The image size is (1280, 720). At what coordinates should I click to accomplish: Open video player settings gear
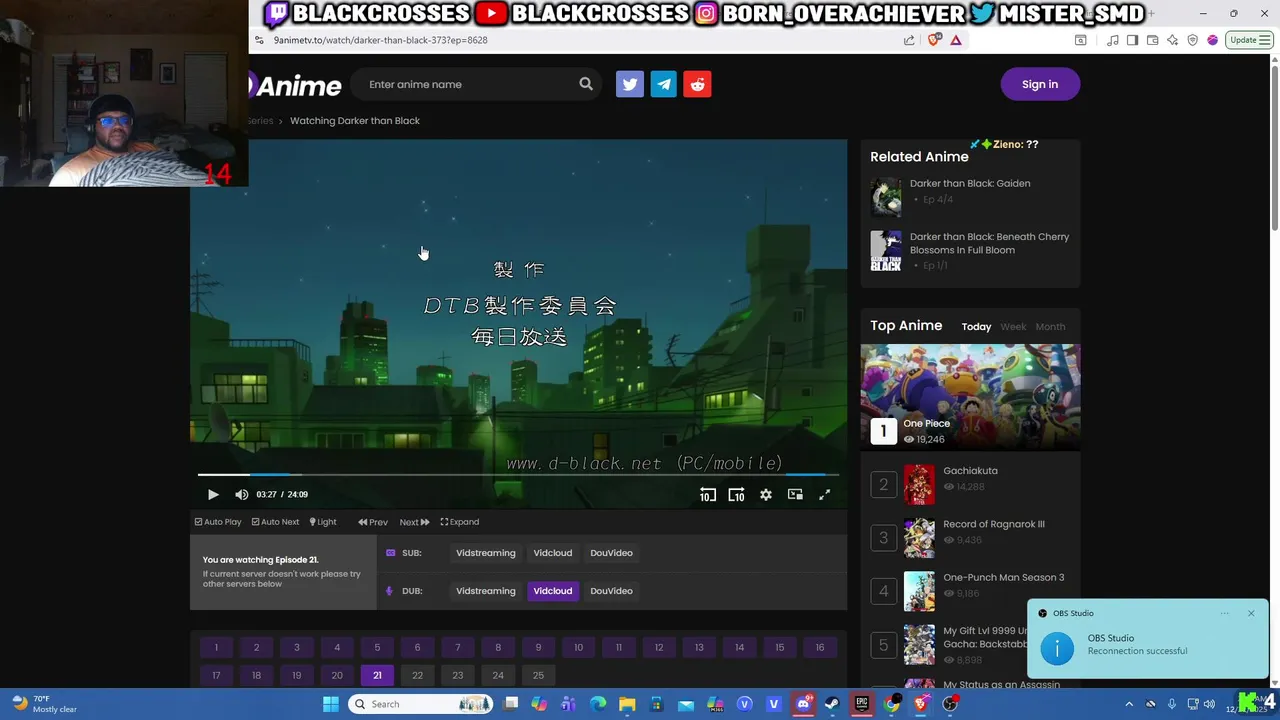click(766, 494)
